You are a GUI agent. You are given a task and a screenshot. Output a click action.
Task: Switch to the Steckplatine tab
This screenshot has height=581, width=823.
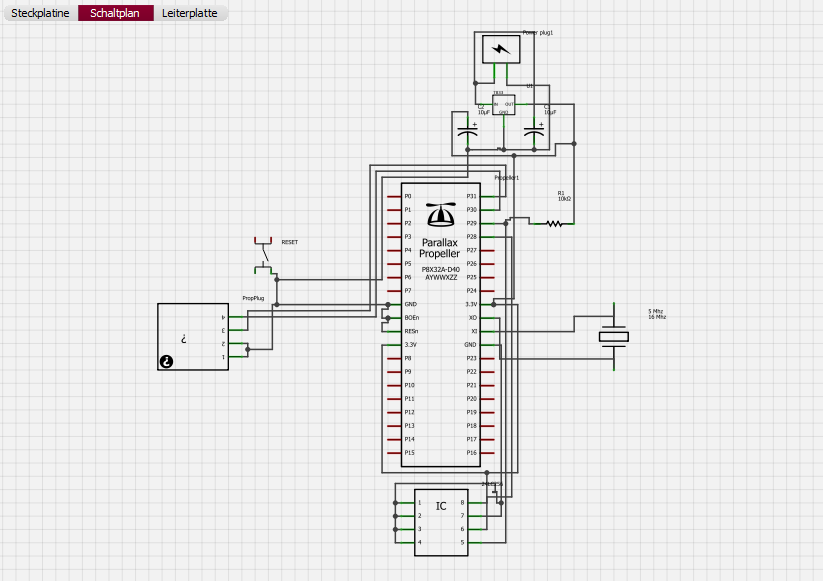tap(40, 14)
